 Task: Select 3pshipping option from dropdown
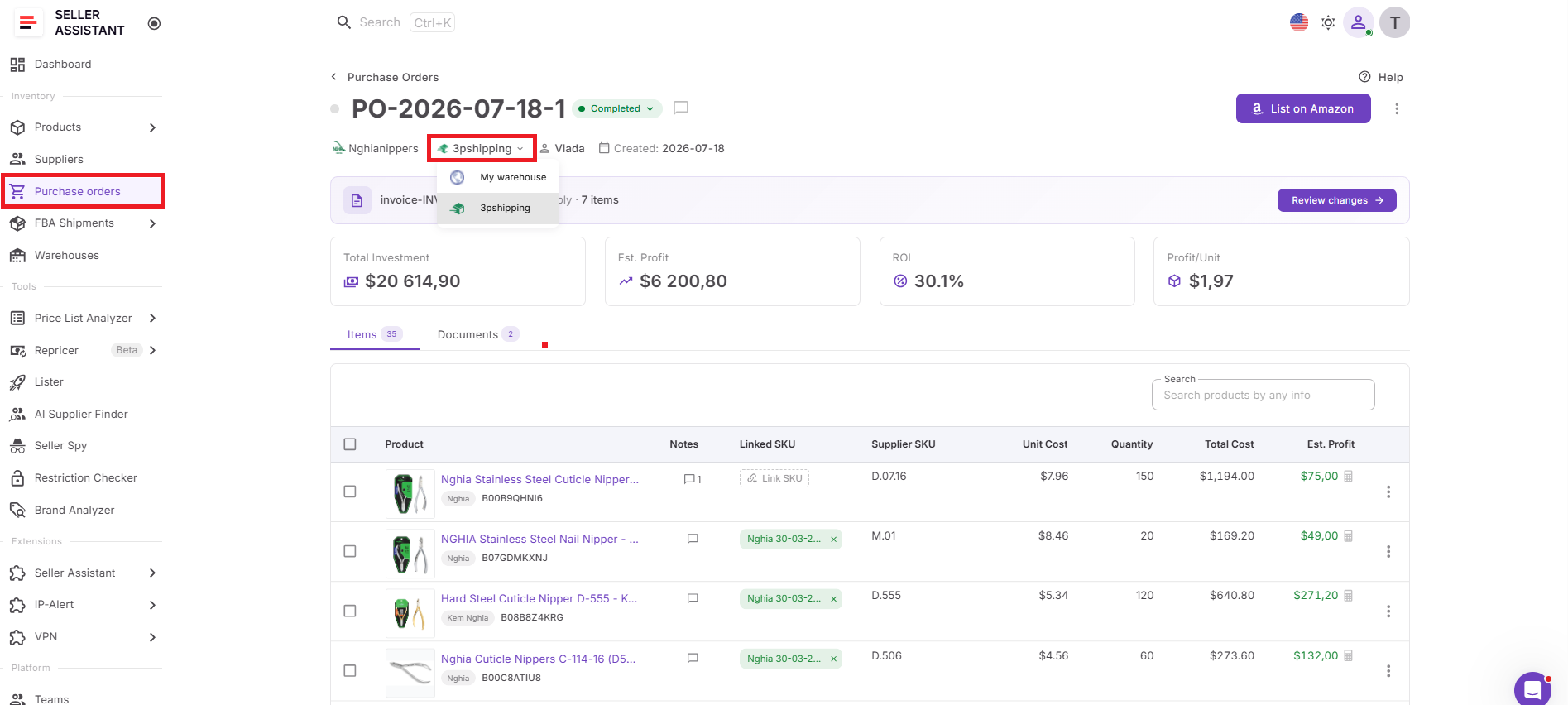coord(498,208)
